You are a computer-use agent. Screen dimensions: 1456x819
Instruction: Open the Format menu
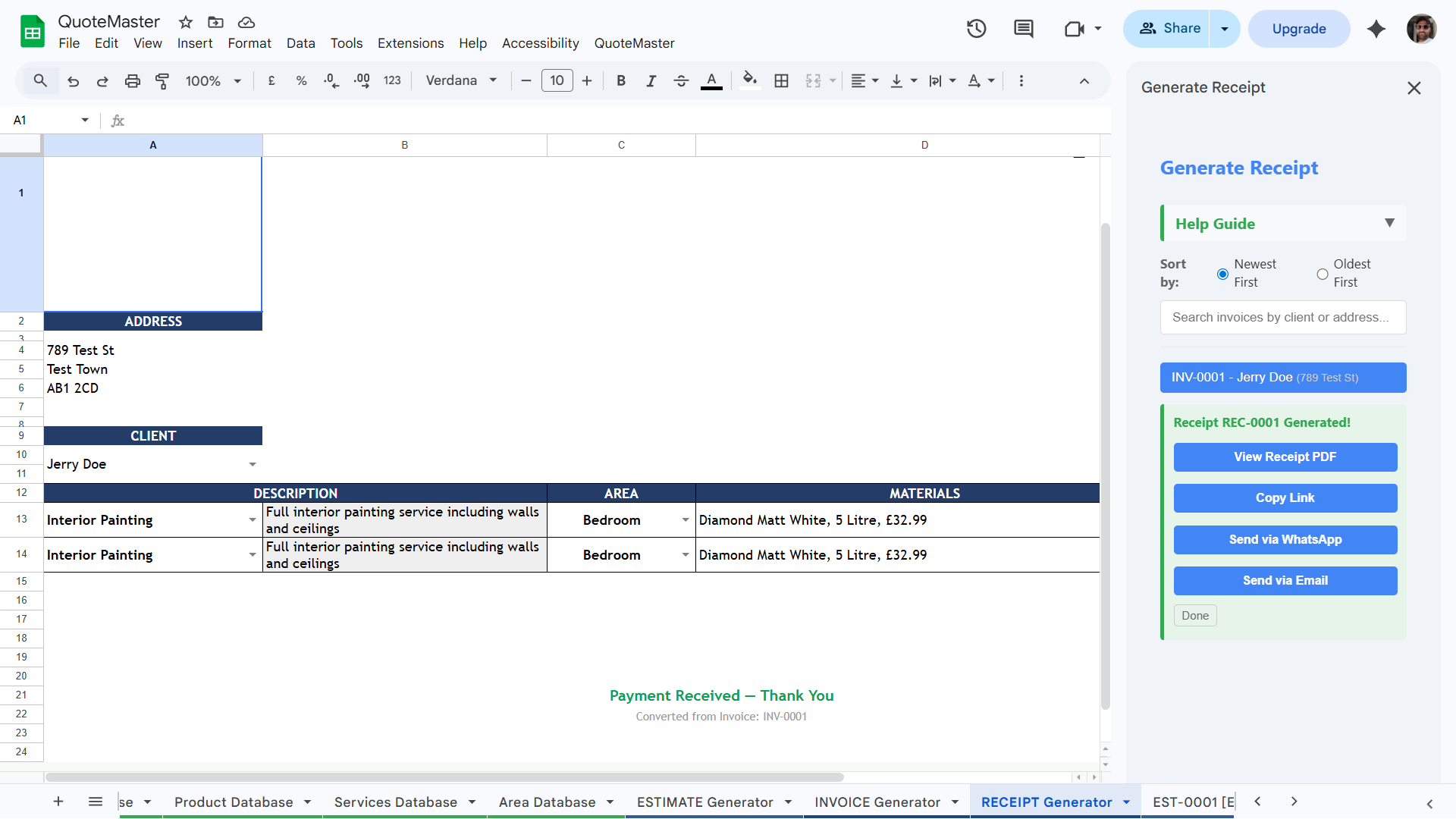click(x=249, y=43)
